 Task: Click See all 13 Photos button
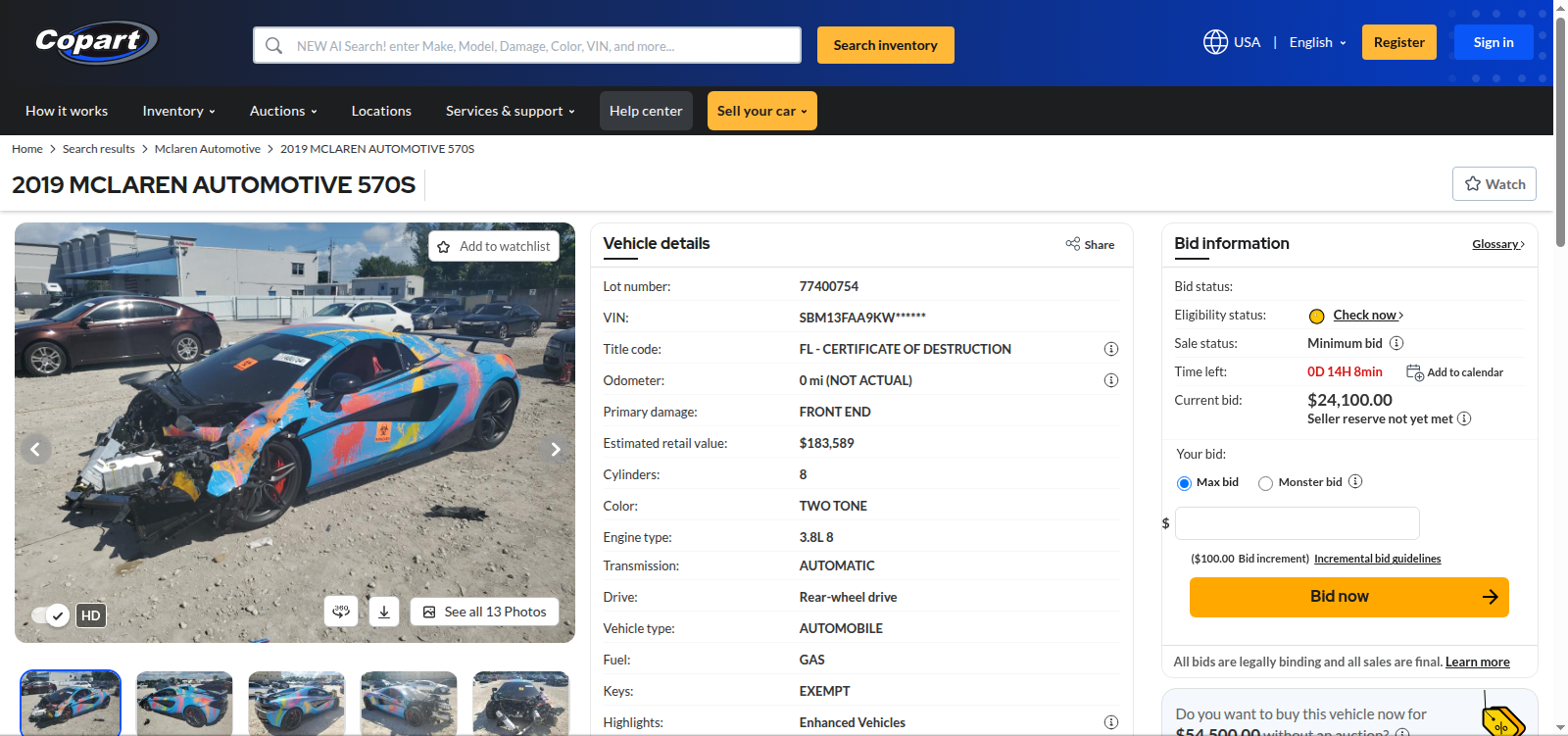484,612
